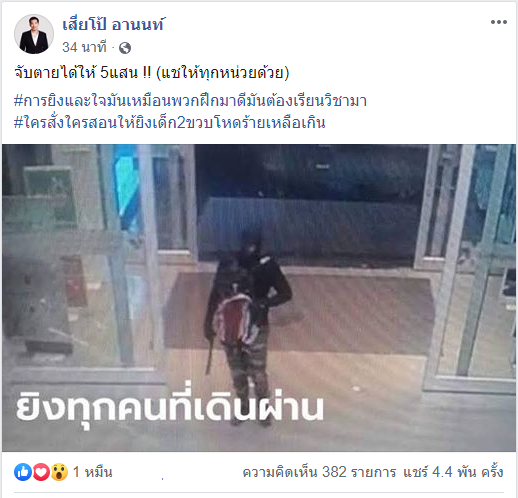Click the blue Like reaction icon
This screenshot has height=498, width=518.
point(23,472)
